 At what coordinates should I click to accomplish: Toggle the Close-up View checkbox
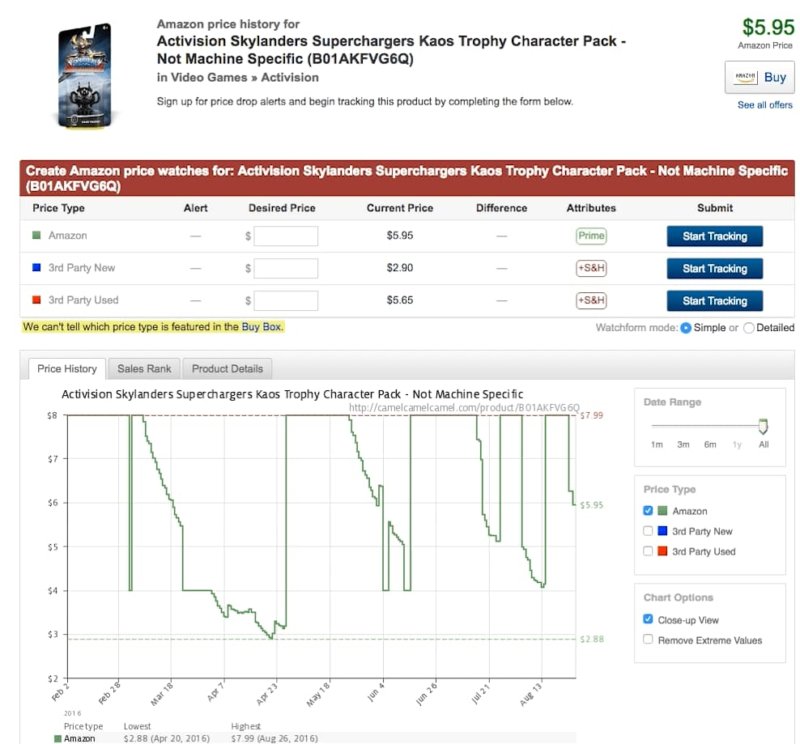[x=648, y=619]
